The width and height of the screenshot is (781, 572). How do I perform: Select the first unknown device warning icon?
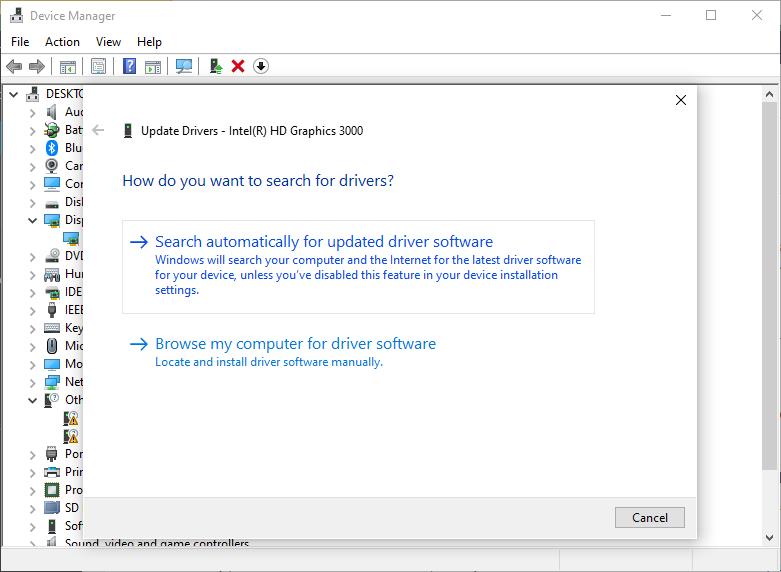pyautogui.click(x=71, y=418)
